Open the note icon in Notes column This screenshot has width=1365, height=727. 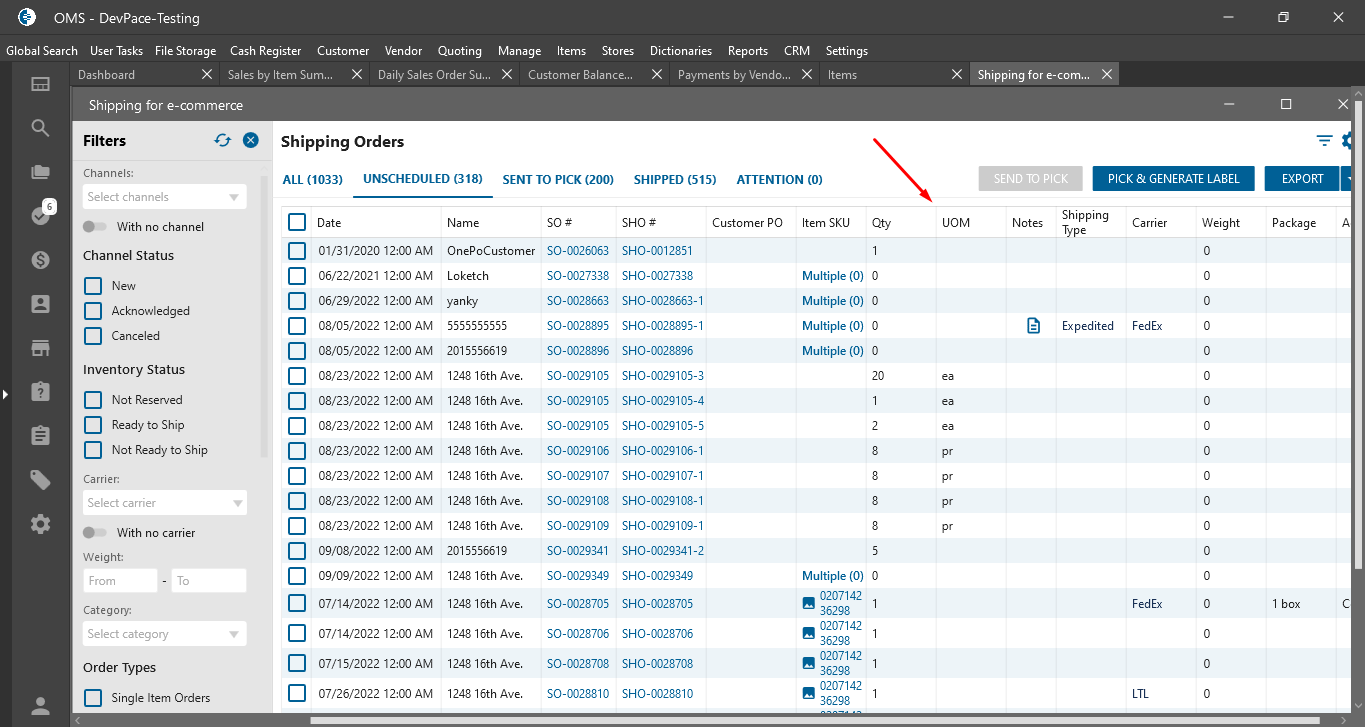pyautogui.click(x=1034, y=326)
